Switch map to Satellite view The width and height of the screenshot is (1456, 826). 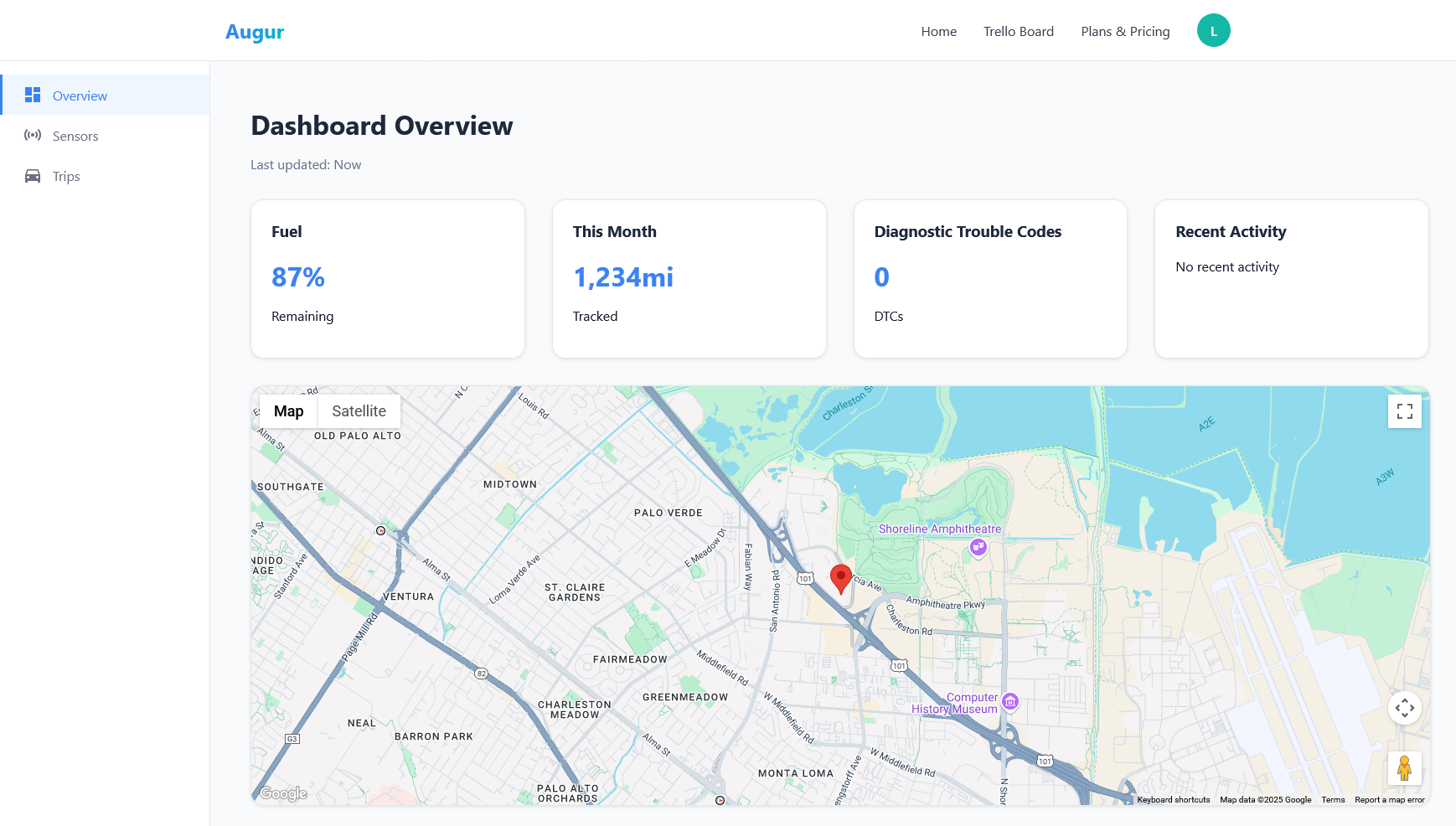coord(359,411)
